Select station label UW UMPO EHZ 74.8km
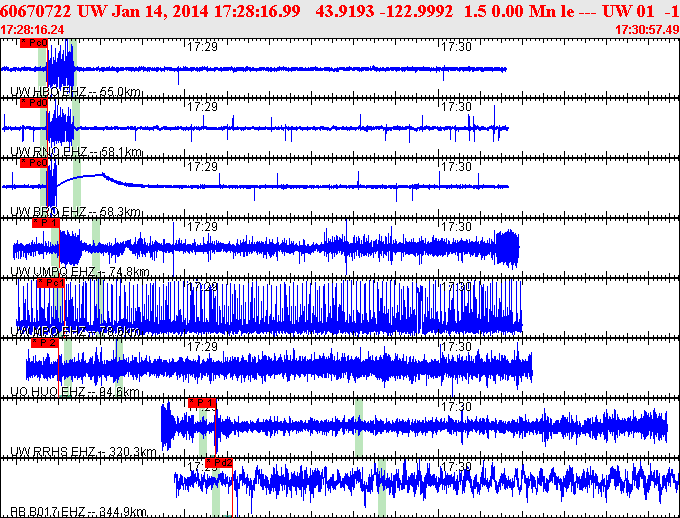The image size is (680, 518). pos(80,272)
